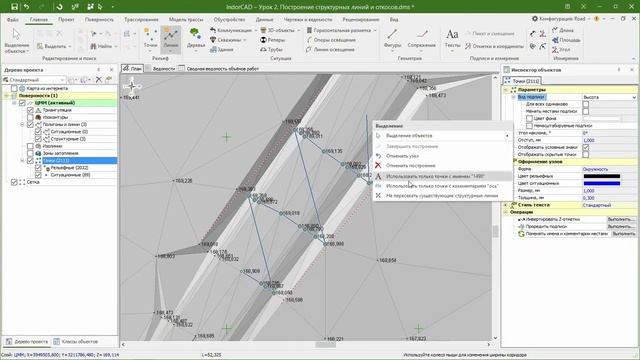This screenshot has height=360, width=640.
Task: Open the Выделение объектов submenu arrow
Action: (507, 136)
